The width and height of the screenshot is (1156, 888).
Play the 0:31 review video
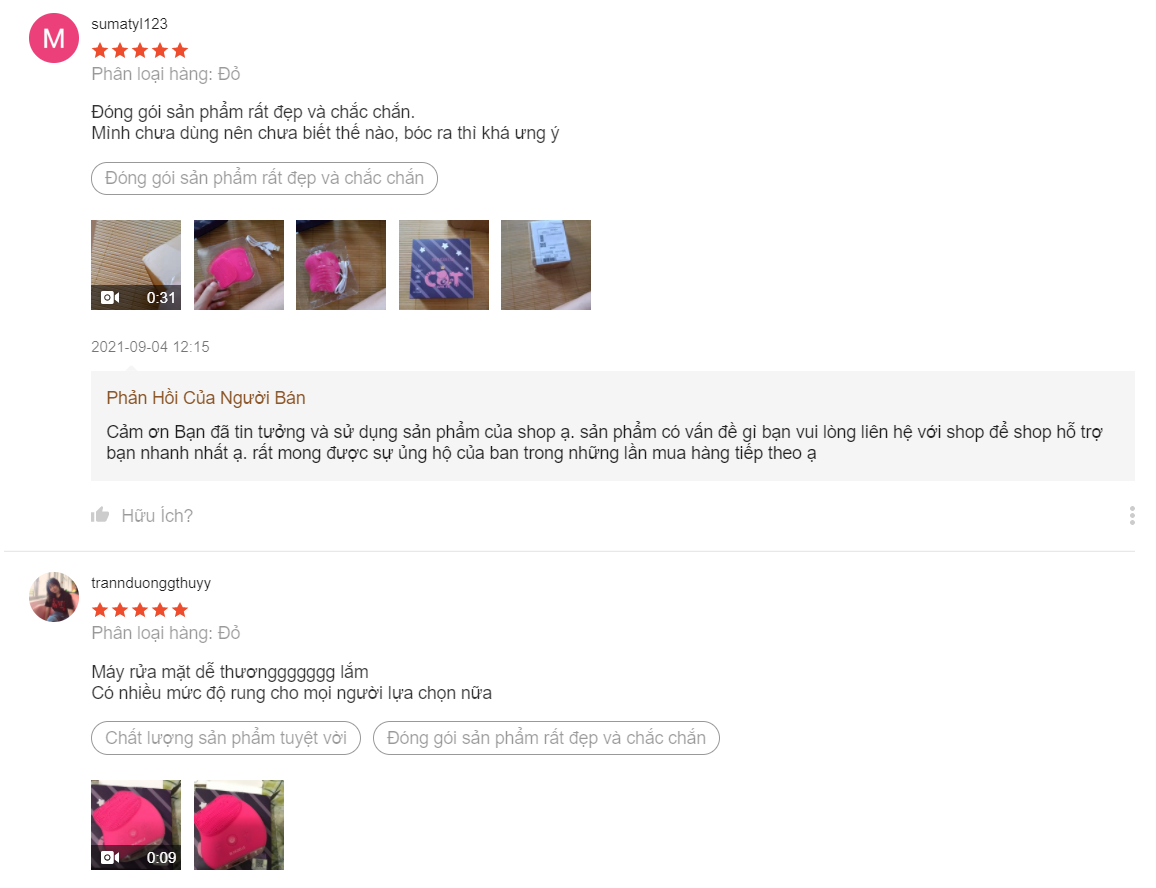(x=136, y=265)
